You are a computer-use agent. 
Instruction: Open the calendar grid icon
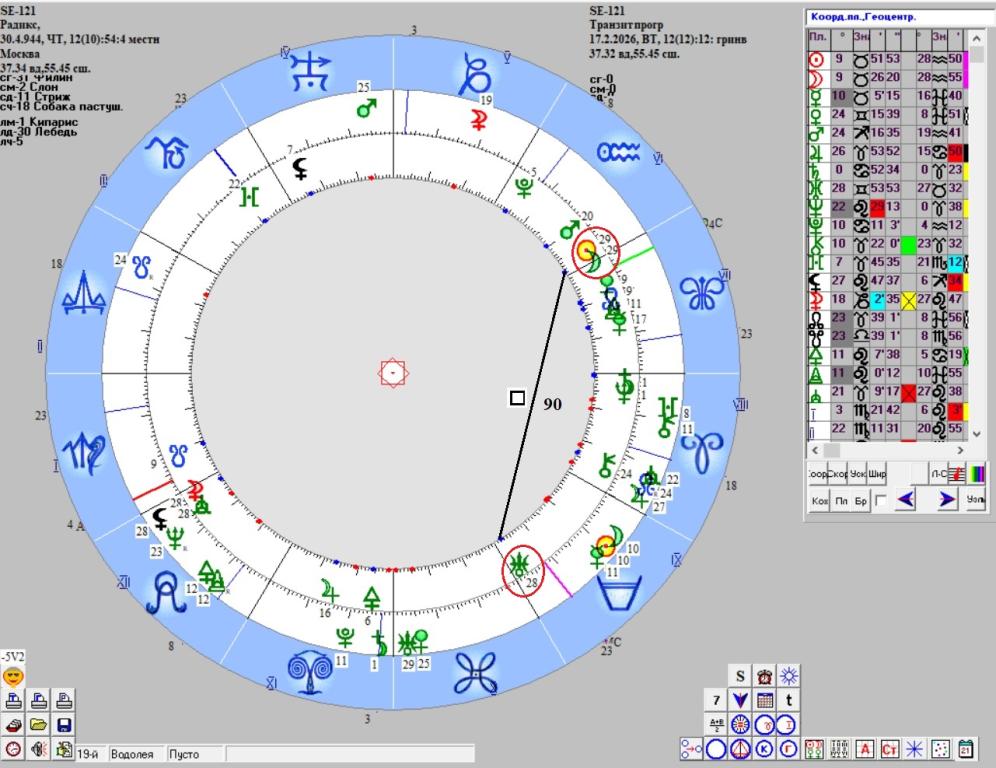[x=765, y=701]
